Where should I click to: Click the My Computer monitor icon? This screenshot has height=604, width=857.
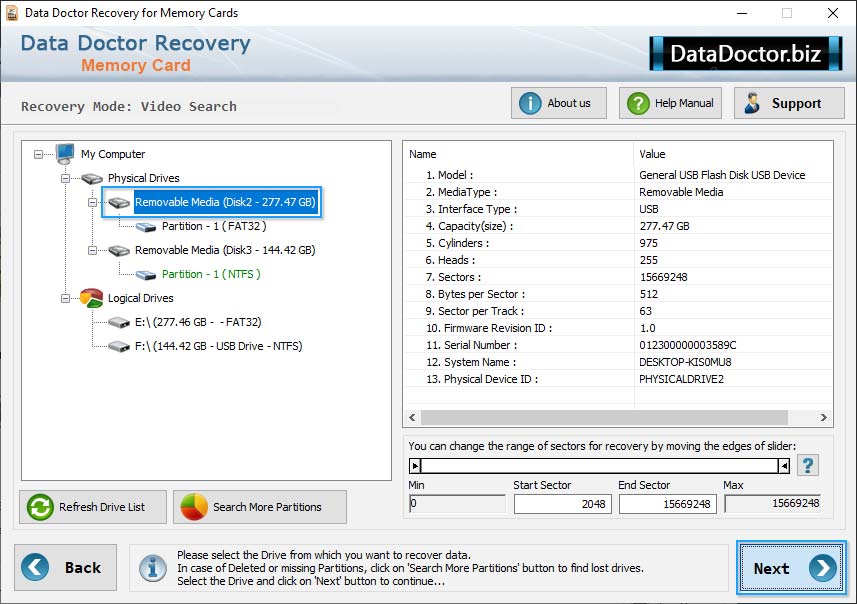tap(64, 154)
